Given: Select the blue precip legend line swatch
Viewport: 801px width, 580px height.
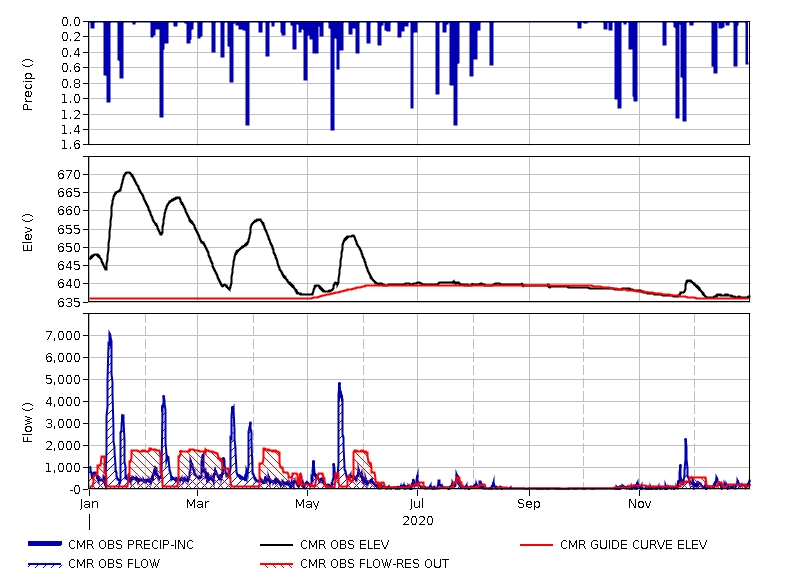Looking at the screenshot, I should [45, 544].
